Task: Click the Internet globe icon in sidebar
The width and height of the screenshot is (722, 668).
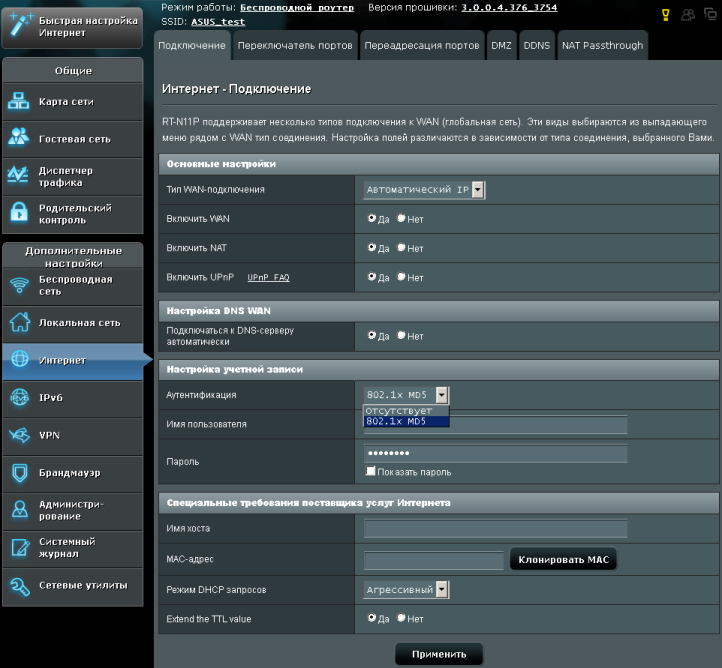Action: point(19,359)
